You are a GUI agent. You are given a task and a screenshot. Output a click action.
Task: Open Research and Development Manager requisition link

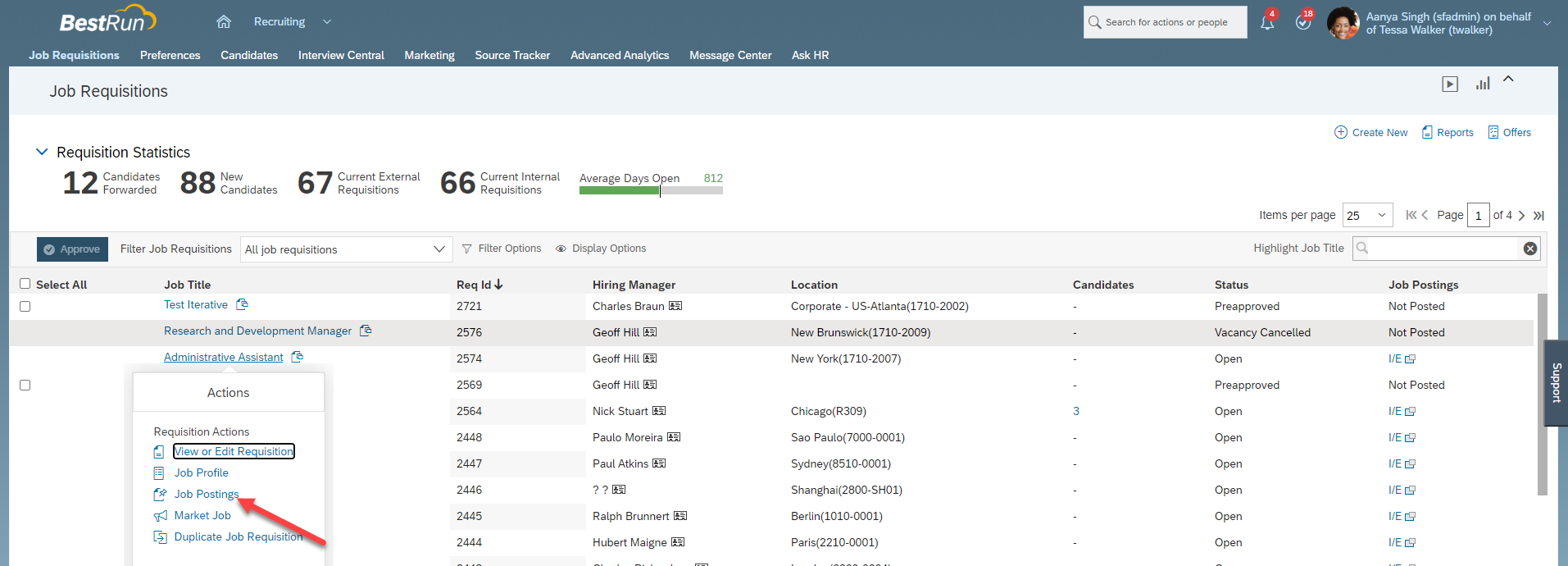point(257,331)
